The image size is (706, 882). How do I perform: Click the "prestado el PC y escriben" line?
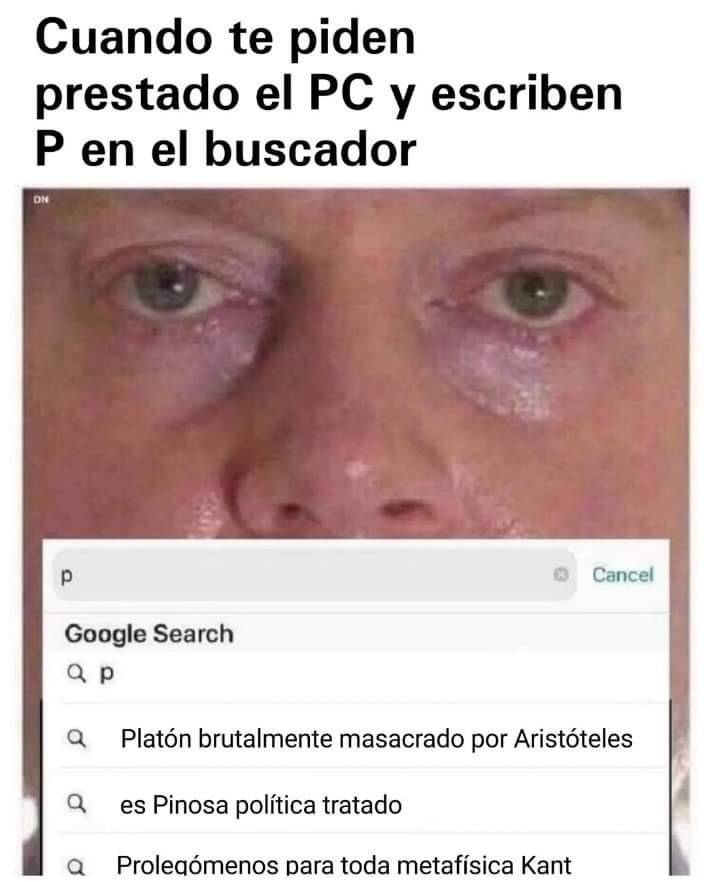point(329,94)
